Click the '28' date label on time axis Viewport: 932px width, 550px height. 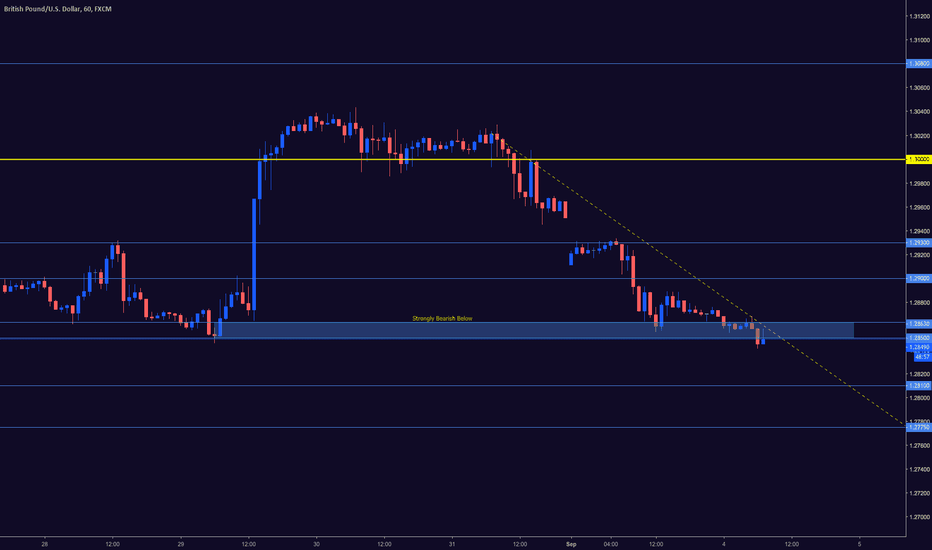tap(45, 544)
